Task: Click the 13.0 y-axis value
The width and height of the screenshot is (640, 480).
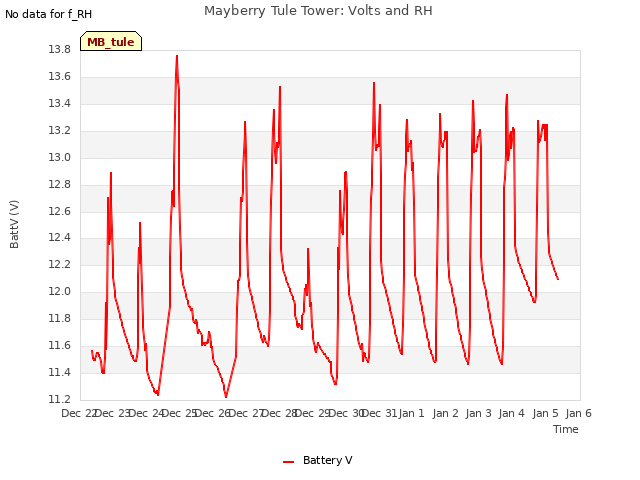Action: pyautogui.click(x=60, y=157)
